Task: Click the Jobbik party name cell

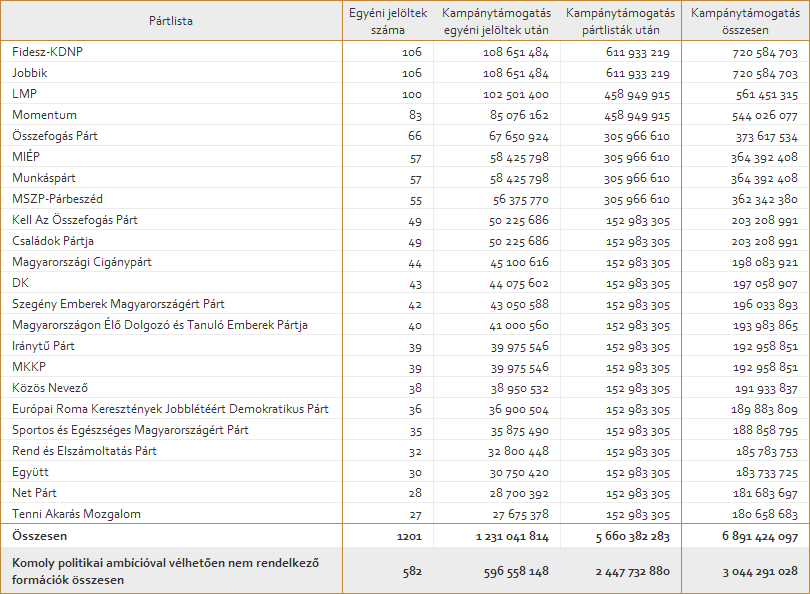Action: 31,73
